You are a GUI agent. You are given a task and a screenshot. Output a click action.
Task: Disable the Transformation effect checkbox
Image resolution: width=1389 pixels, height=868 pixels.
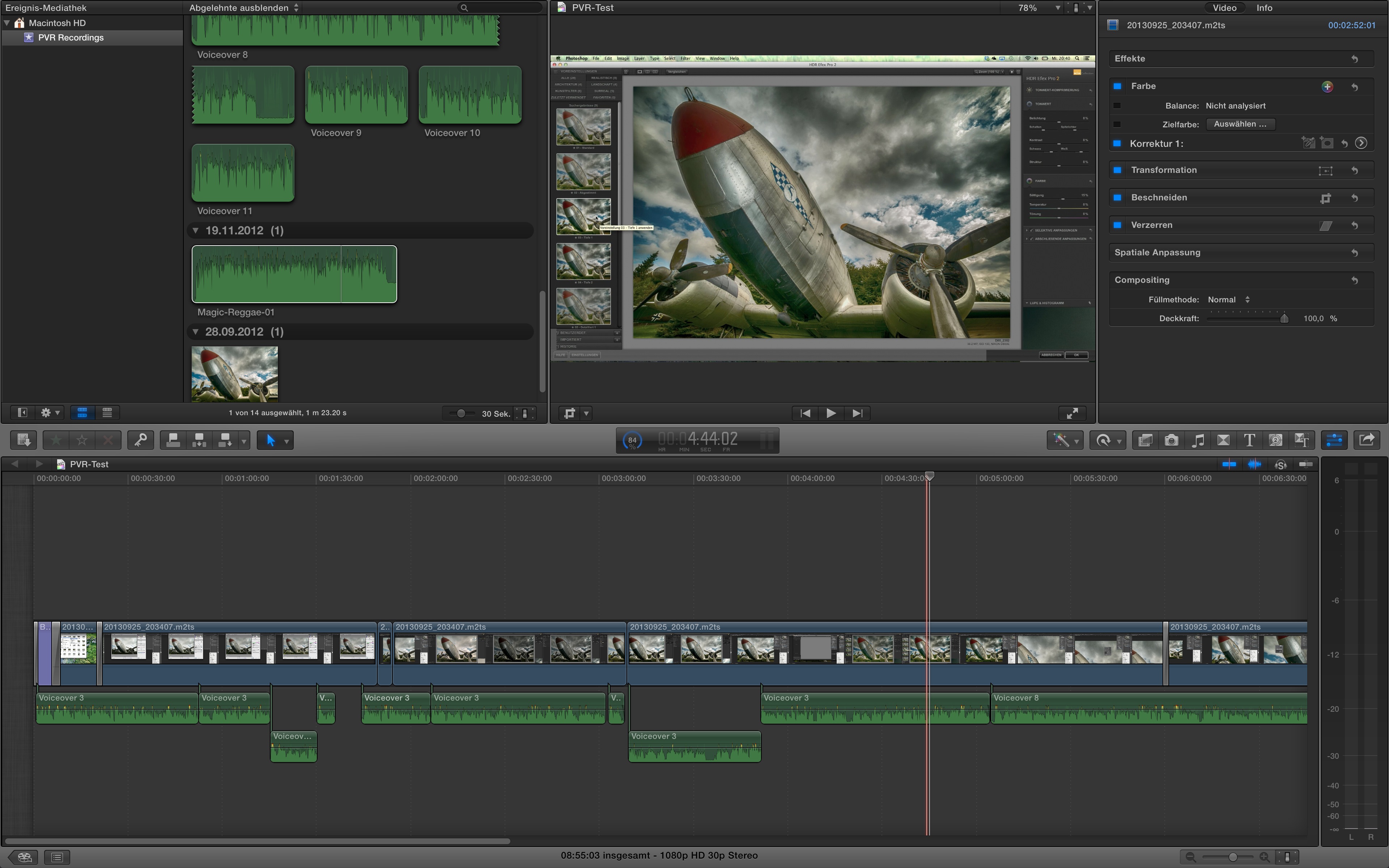pyautogui.click(x=1117, y=170)
